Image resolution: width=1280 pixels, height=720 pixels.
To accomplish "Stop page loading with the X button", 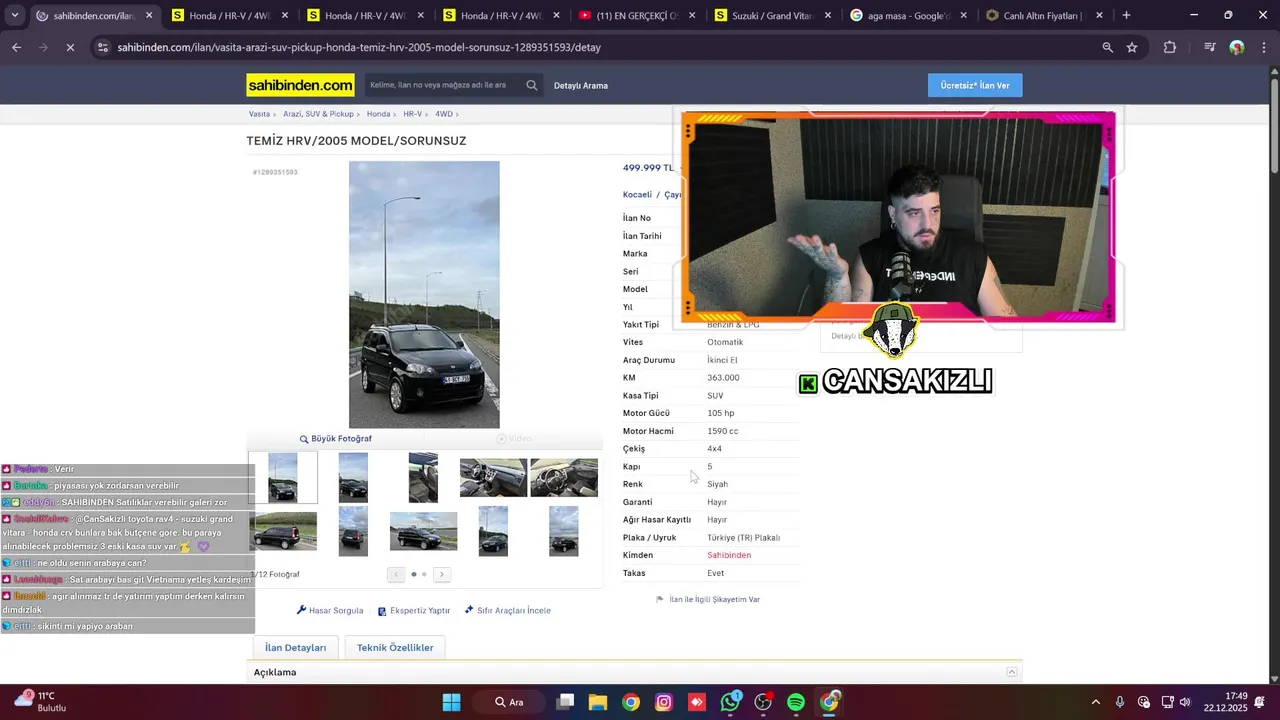I will (71, 47).
